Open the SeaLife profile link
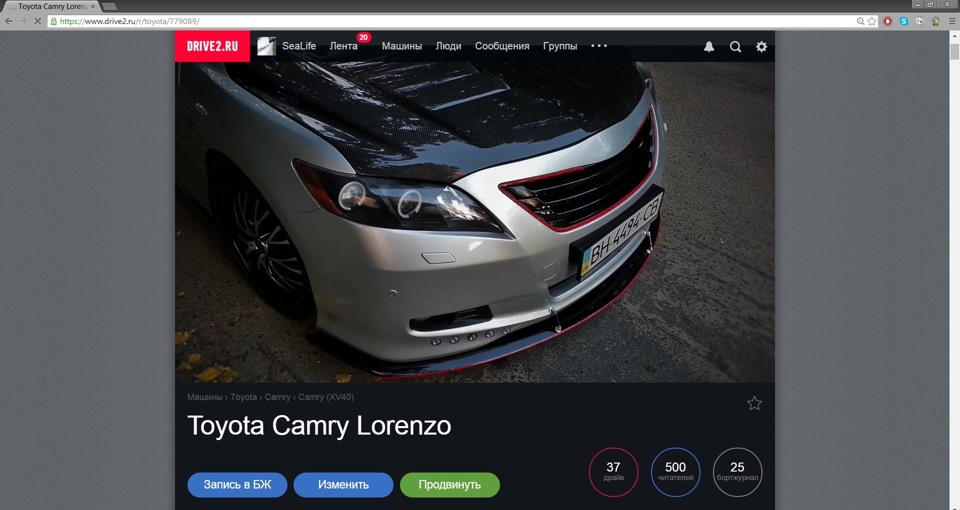960x510 pixels. [299, 46]
